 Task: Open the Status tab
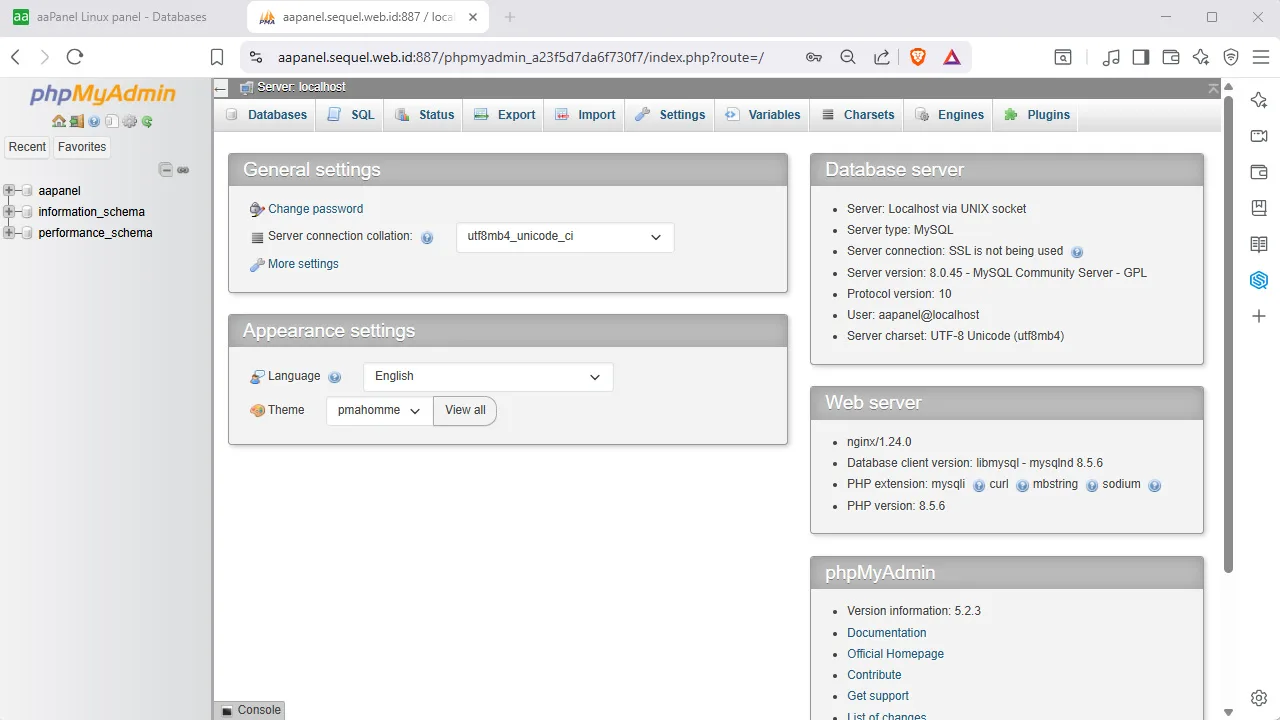[425, 115]
